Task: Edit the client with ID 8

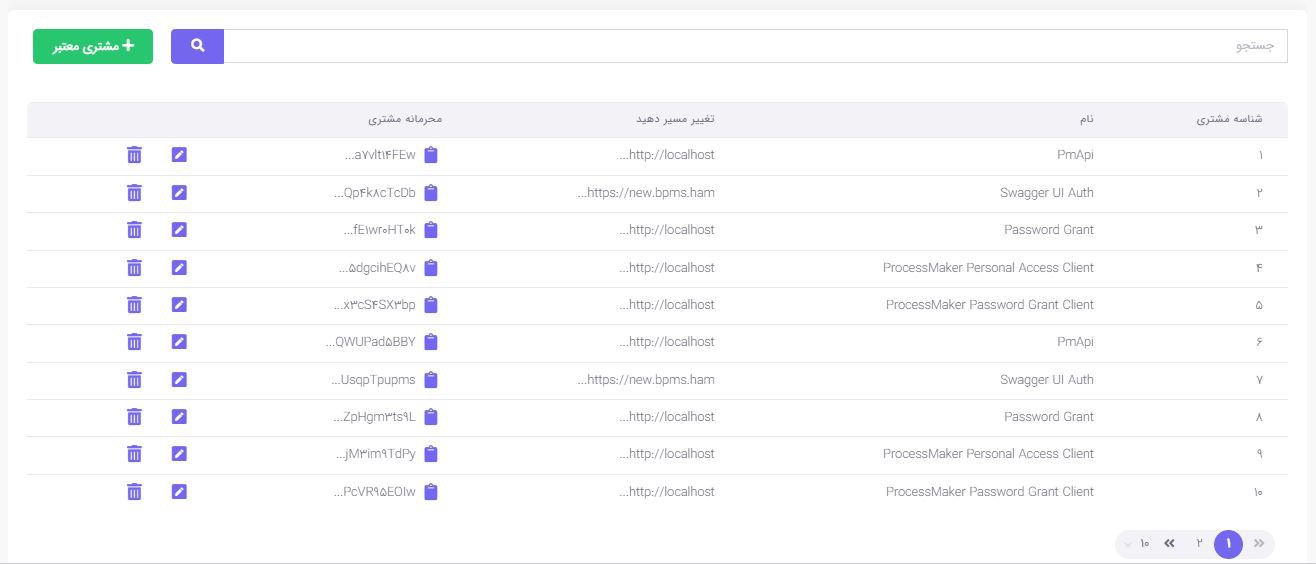Action: [179, 417]
